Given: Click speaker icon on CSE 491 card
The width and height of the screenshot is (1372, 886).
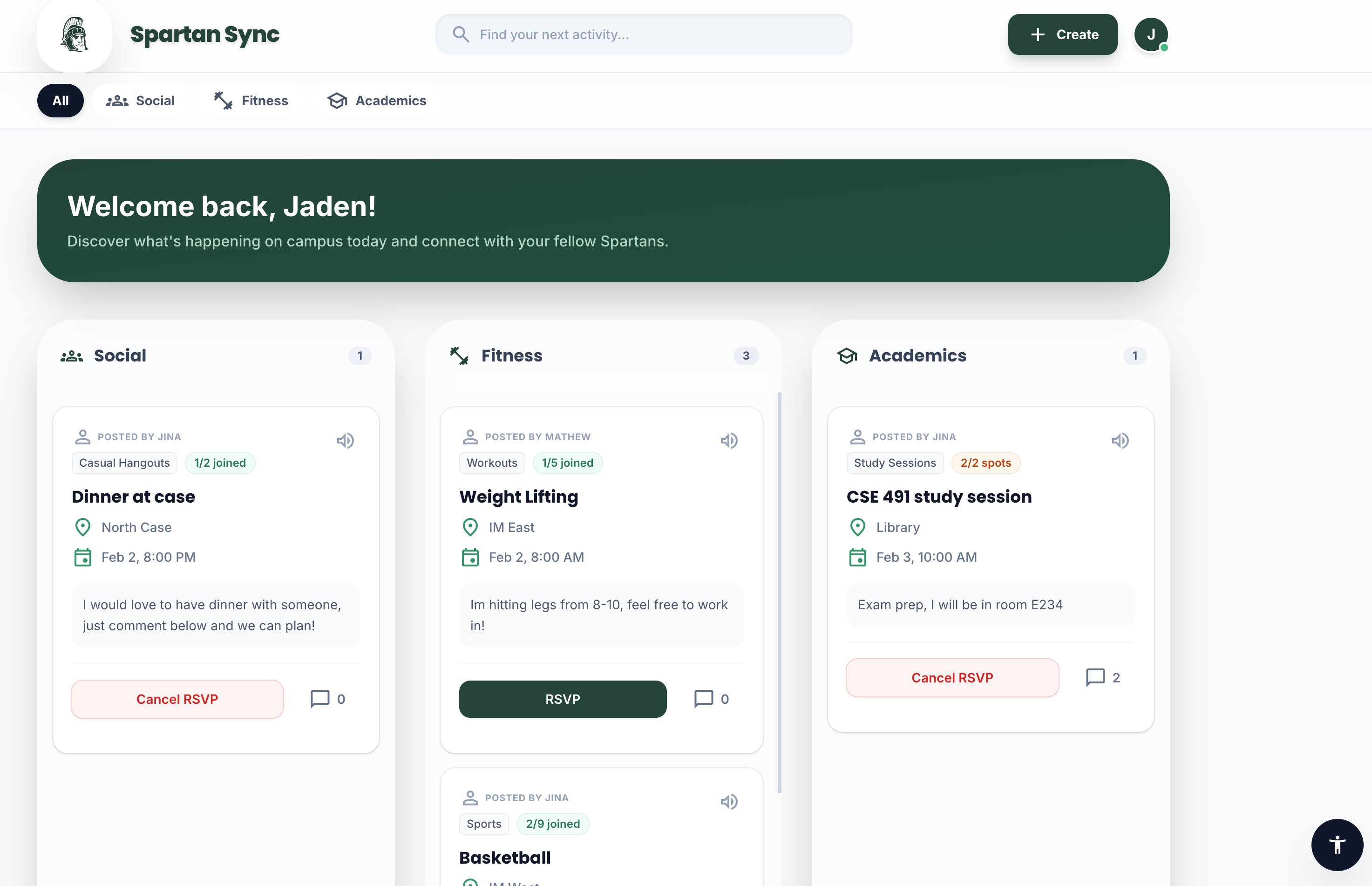Looking at the screenshot, I should click(x=1120, y=441).
